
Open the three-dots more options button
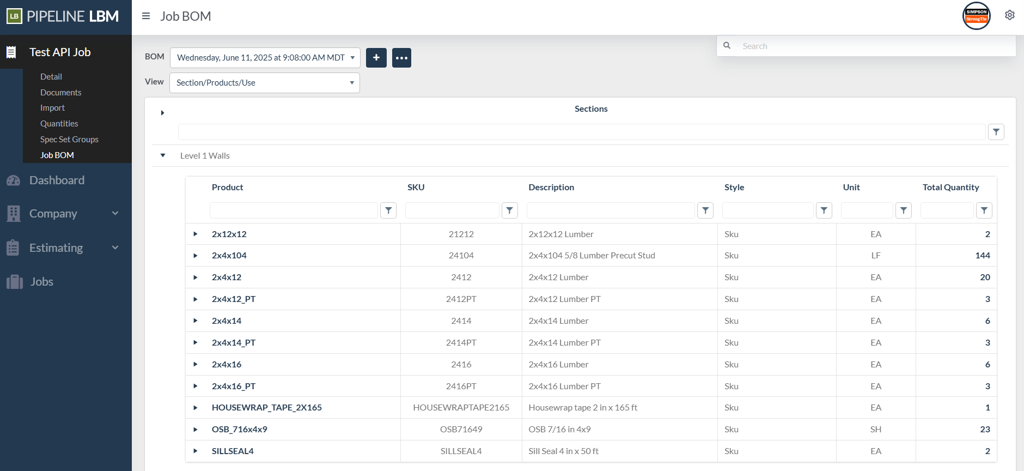pyautogui.click(x=401, y=58)
